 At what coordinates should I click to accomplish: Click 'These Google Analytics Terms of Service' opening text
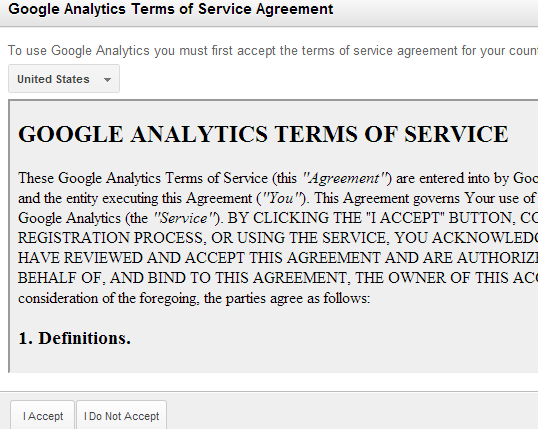pyautogui.click(x=143, y=178)
